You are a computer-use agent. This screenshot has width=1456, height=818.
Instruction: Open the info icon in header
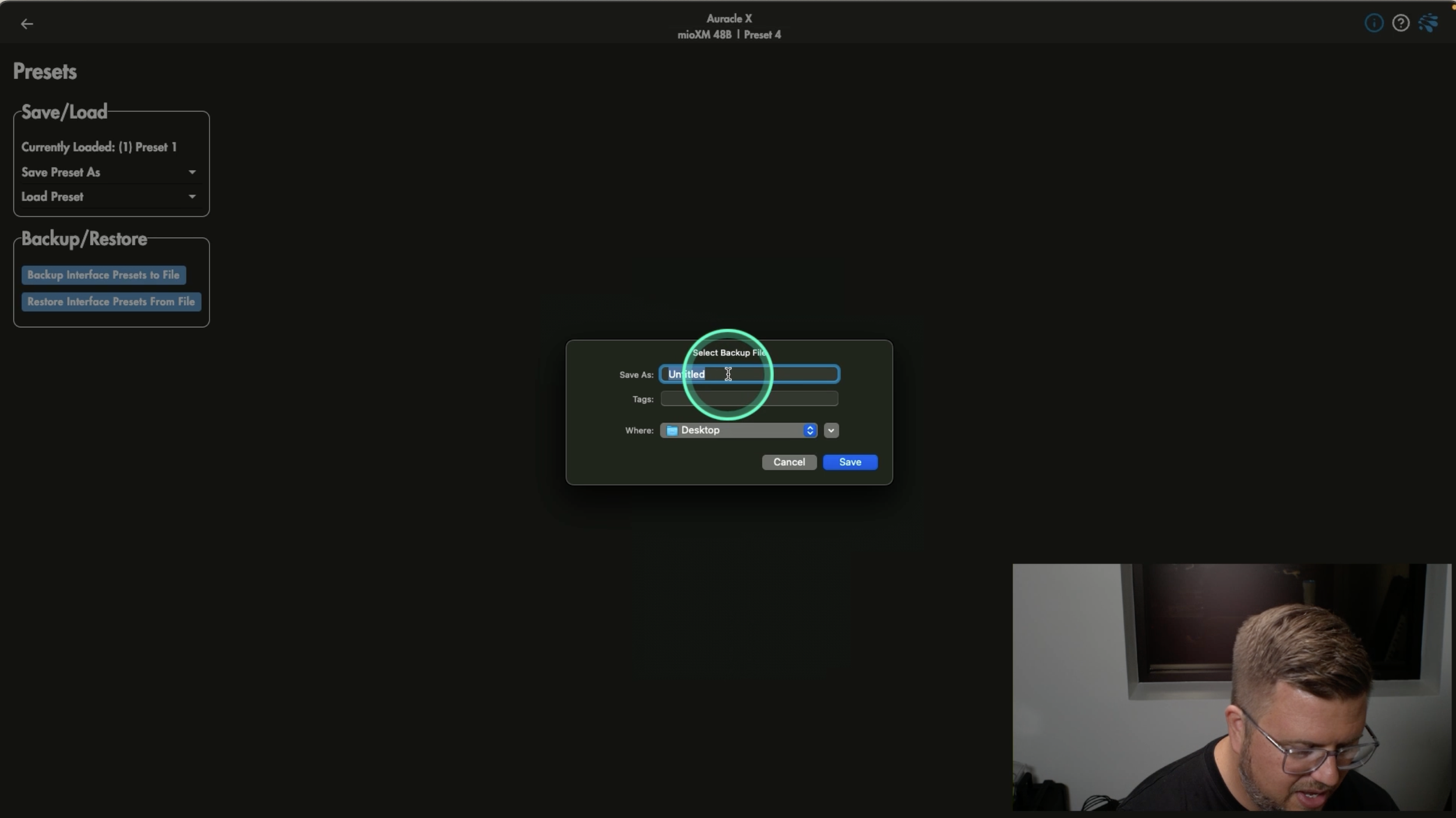pos(1373,23)
